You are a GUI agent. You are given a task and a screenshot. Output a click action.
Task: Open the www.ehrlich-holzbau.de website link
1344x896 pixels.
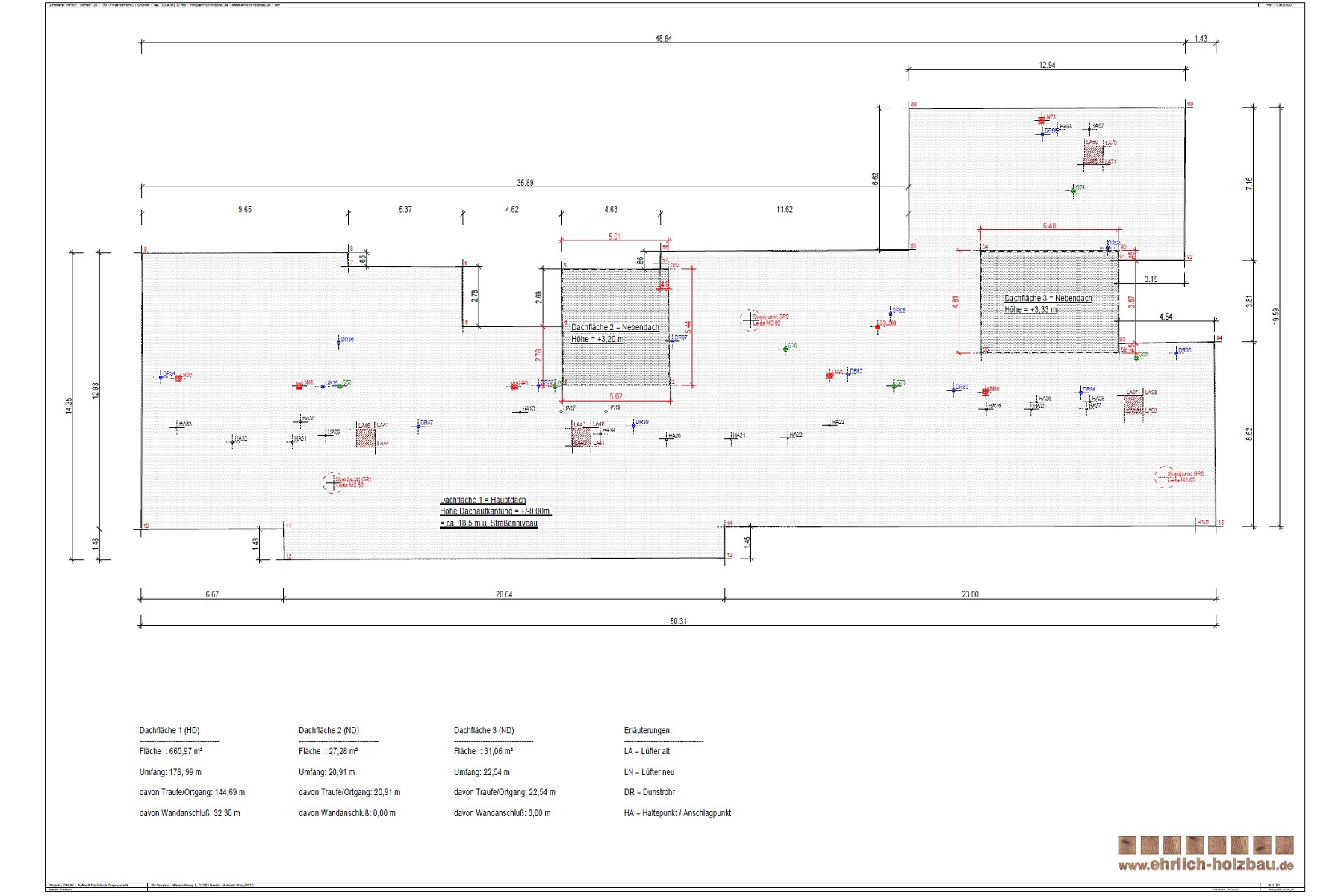1205,865
